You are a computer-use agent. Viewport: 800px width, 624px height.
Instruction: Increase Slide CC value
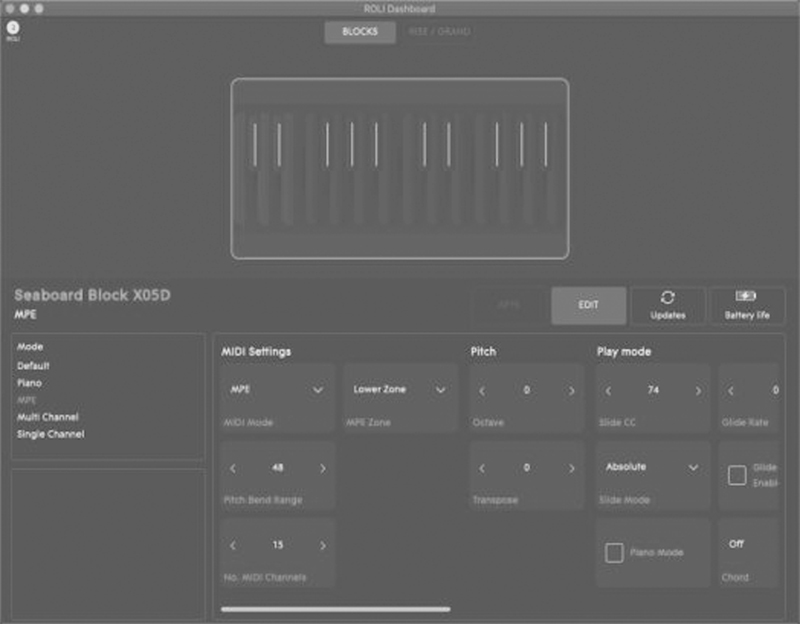[x=698, y=391]
